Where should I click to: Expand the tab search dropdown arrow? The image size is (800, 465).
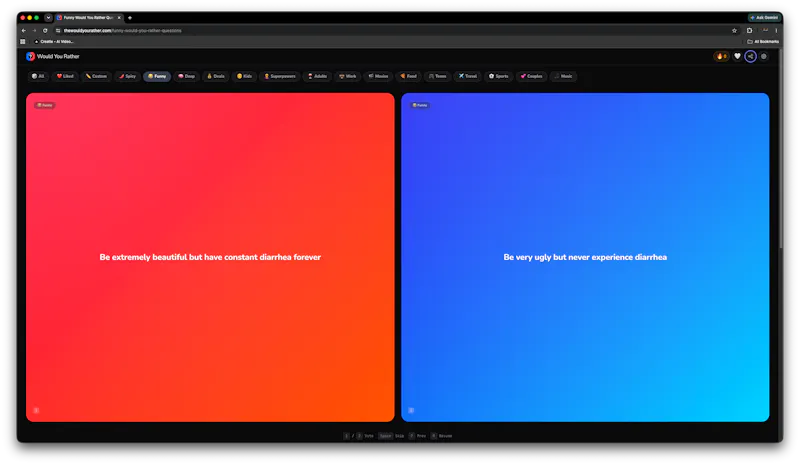[48, 17]
